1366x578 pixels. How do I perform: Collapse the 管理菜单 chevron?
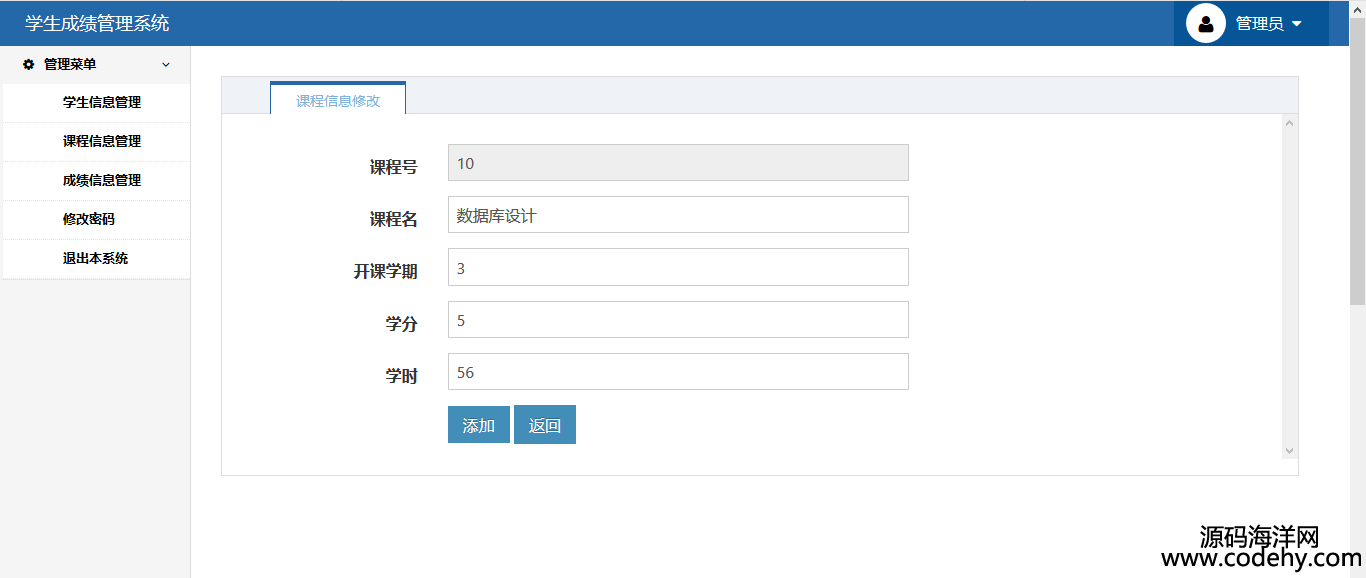click(166, 65)
